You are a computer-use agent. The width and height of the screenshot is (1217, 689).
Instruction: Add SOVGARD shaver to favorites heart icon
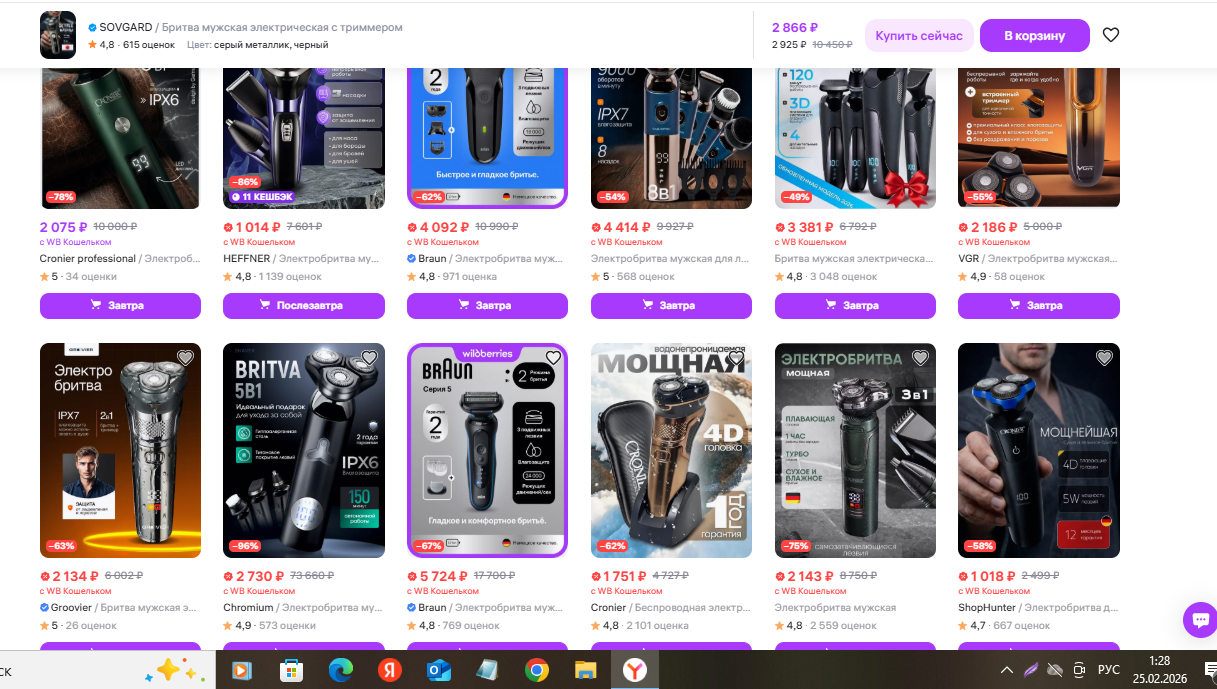[1110, 35]
